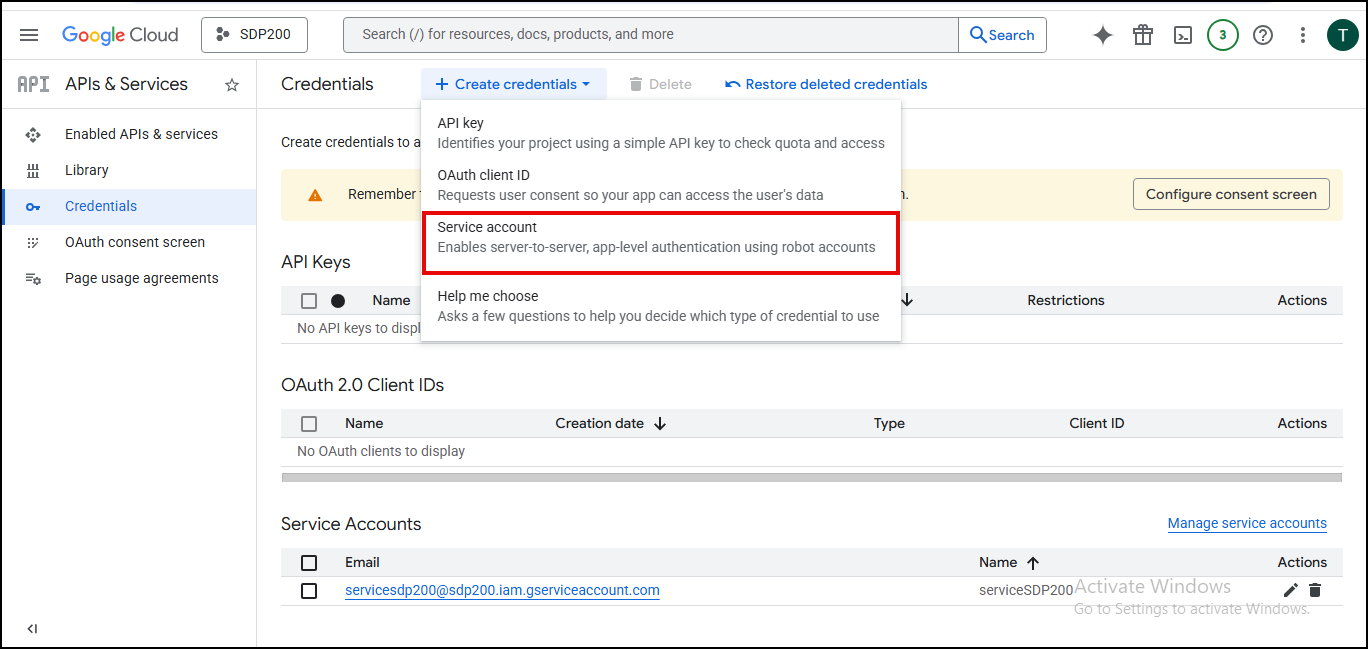Toggle the Create credentials dropdown
This screenshot has width=1368, height=649.
pos(513,84)
